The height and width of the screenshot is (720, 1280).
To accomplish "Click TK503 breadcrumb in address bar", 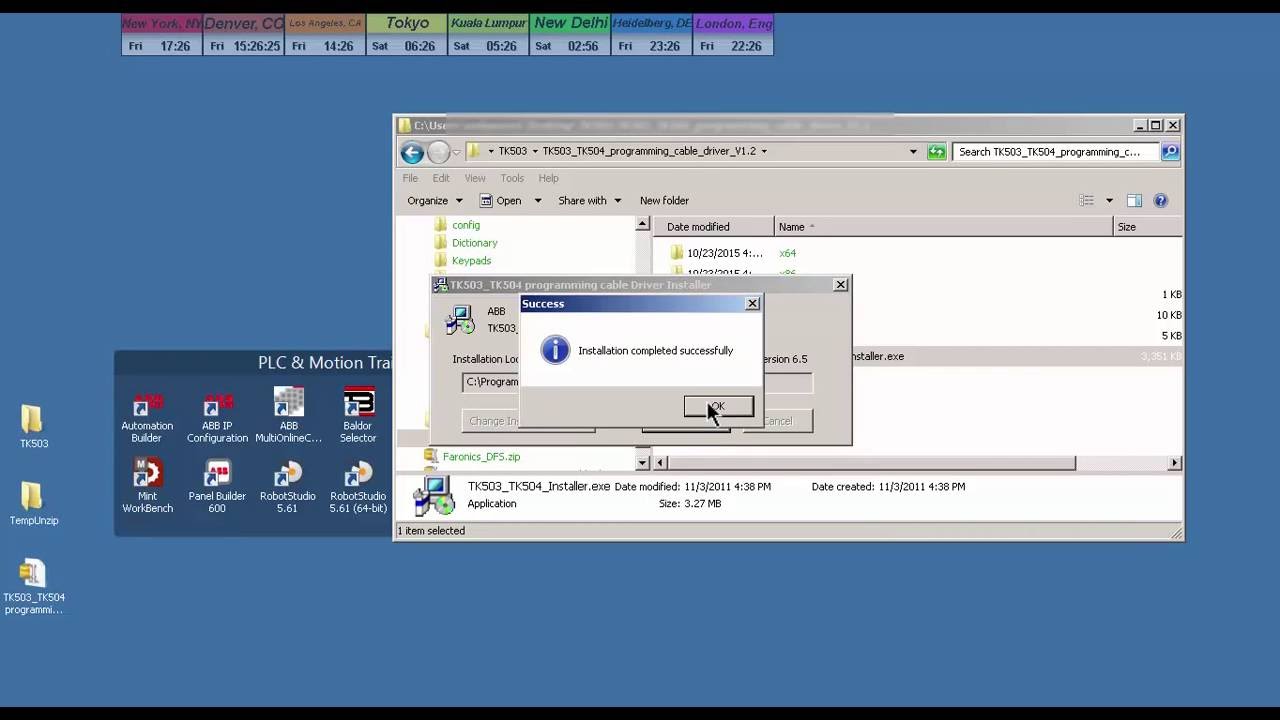I will [x=512, y=152].
